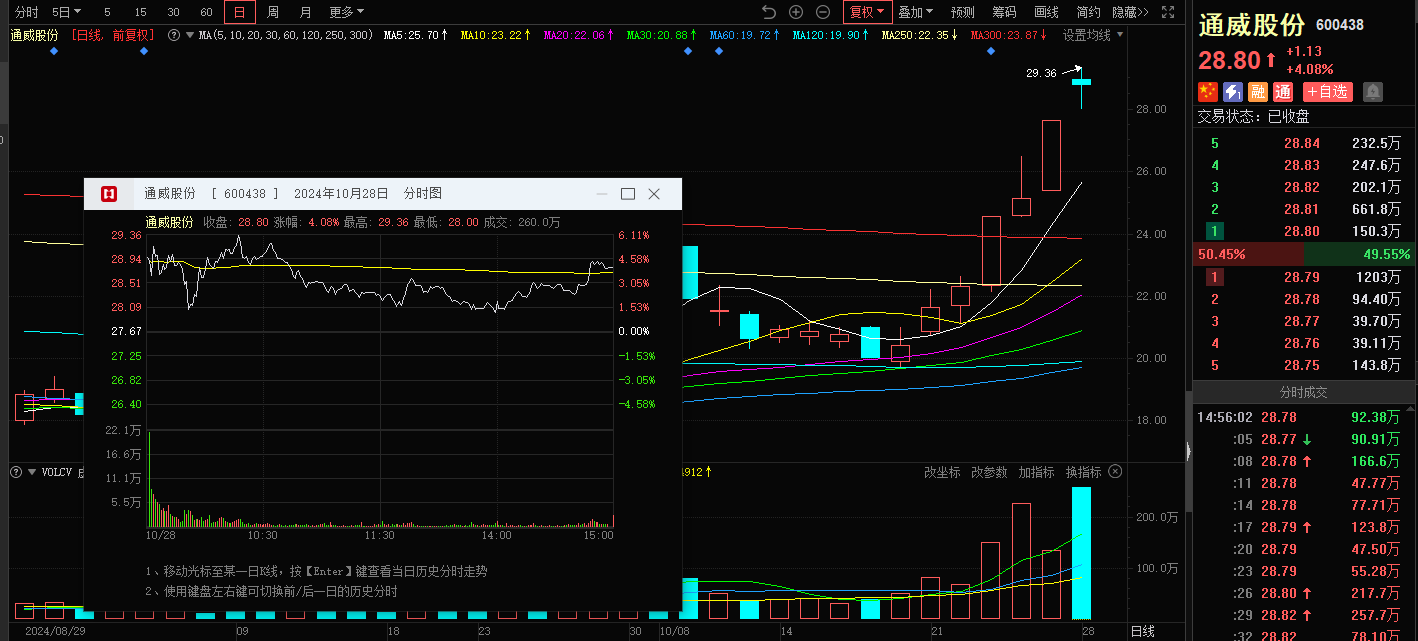Click the lightning bolt badge icon
The height and width of the screenshot is (641, 1418).
click(1233, 92)
